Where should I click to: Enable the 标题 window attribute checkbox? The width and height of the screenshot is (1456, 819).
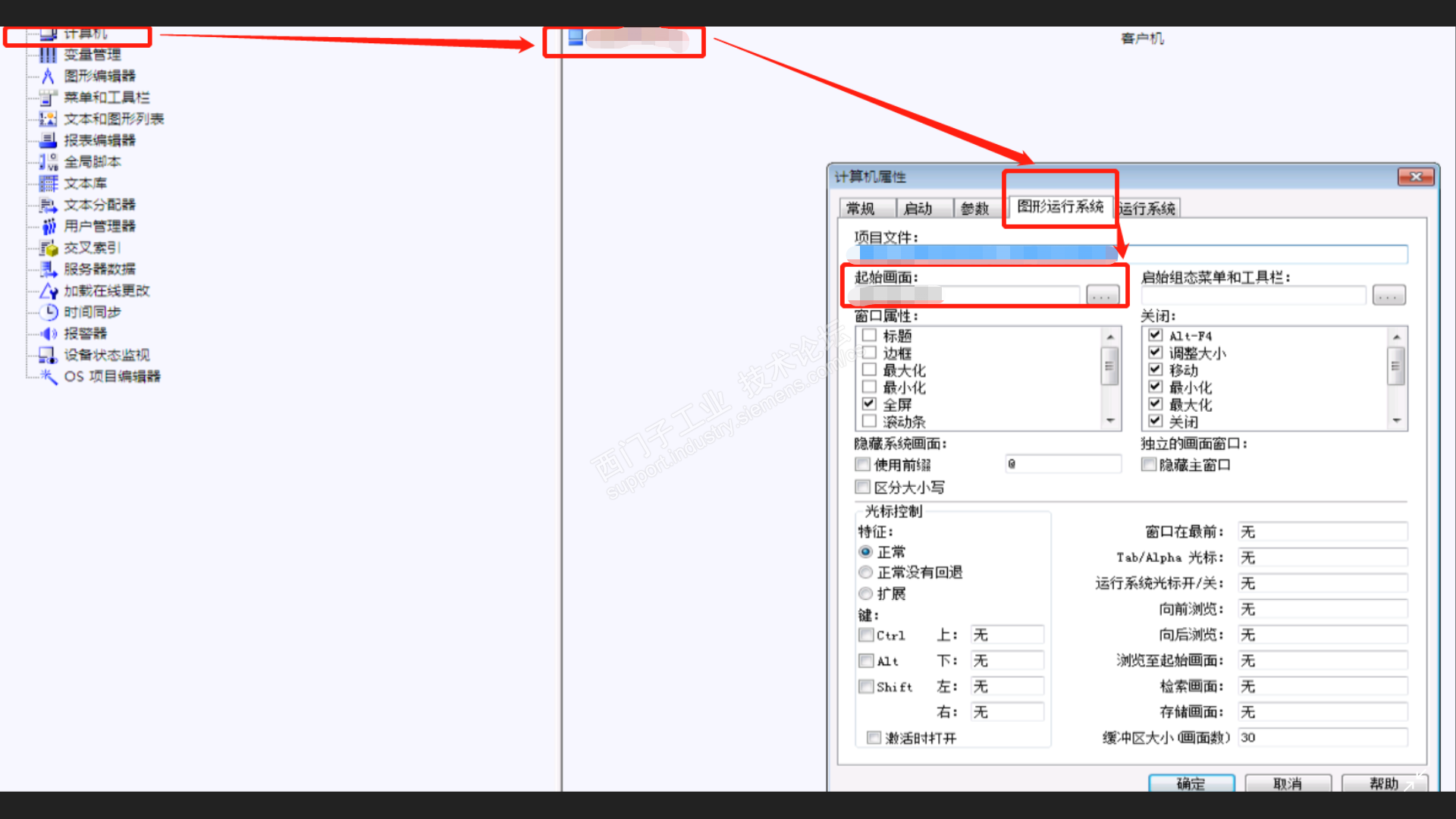pyautogui.click(x=869, y=335)
